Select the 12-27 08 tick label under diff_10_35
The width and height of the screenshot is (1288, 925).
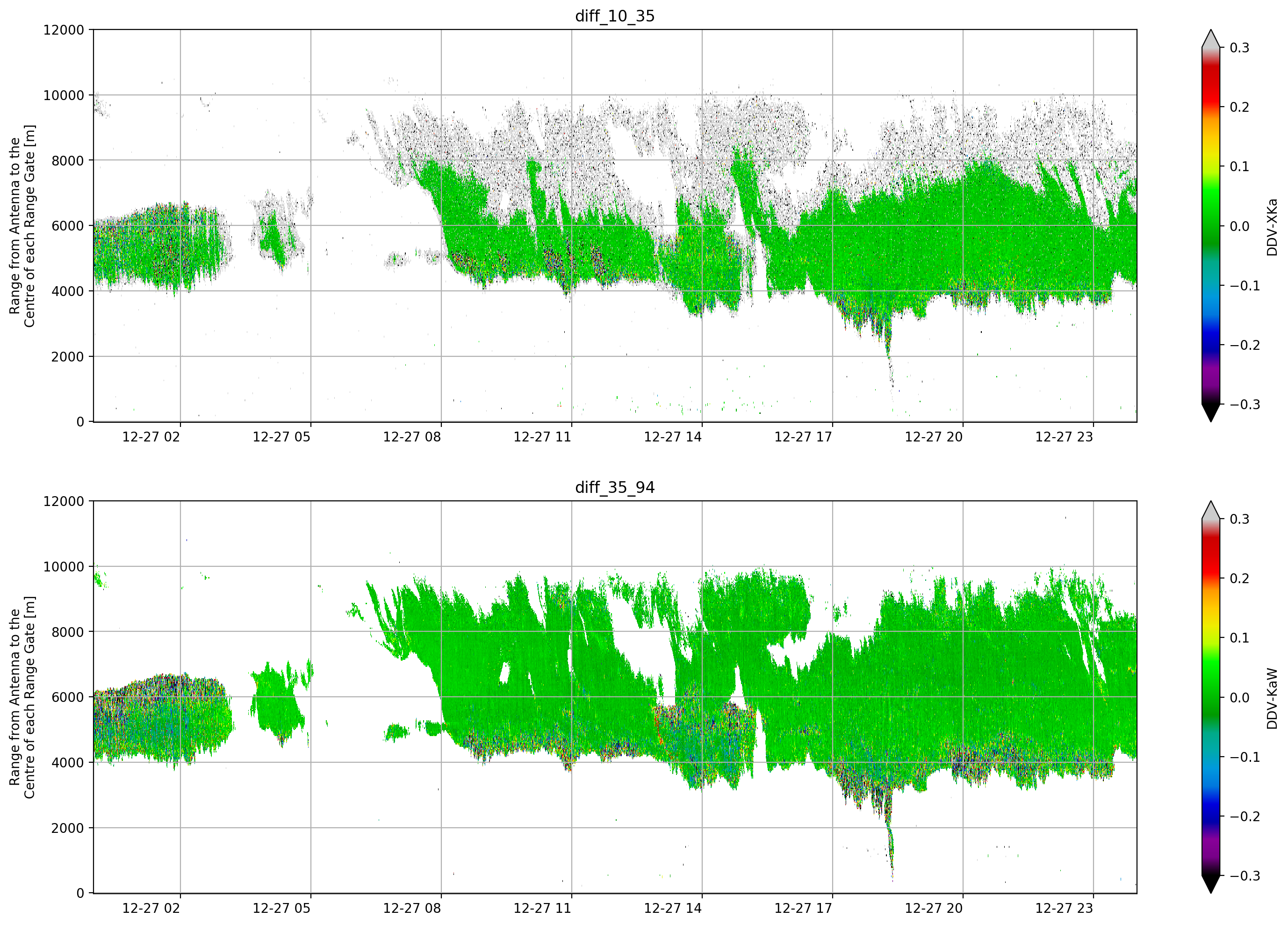412,437
